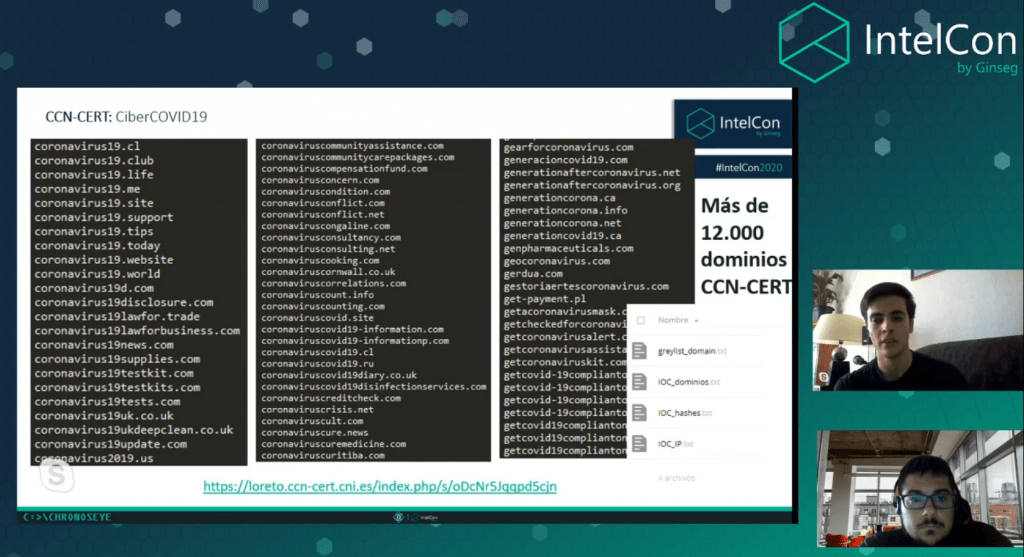Select domain gestoriaertescoronavirus.com
This screenshot has height=557, width=1024.
pos(586,287)
